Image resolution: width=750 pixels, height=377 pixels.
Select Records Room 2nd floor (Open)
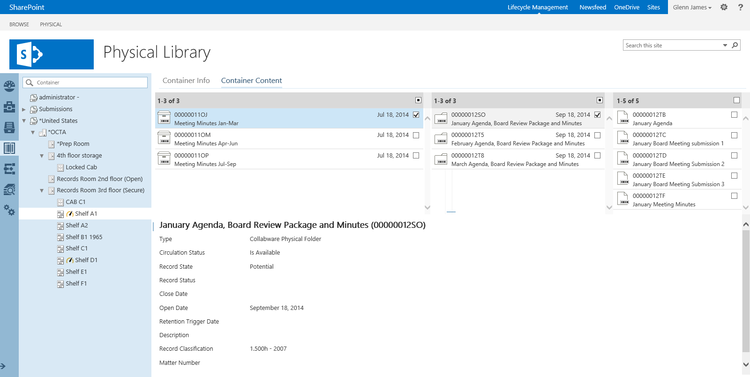pyautogui.click(x=99, y=179)
